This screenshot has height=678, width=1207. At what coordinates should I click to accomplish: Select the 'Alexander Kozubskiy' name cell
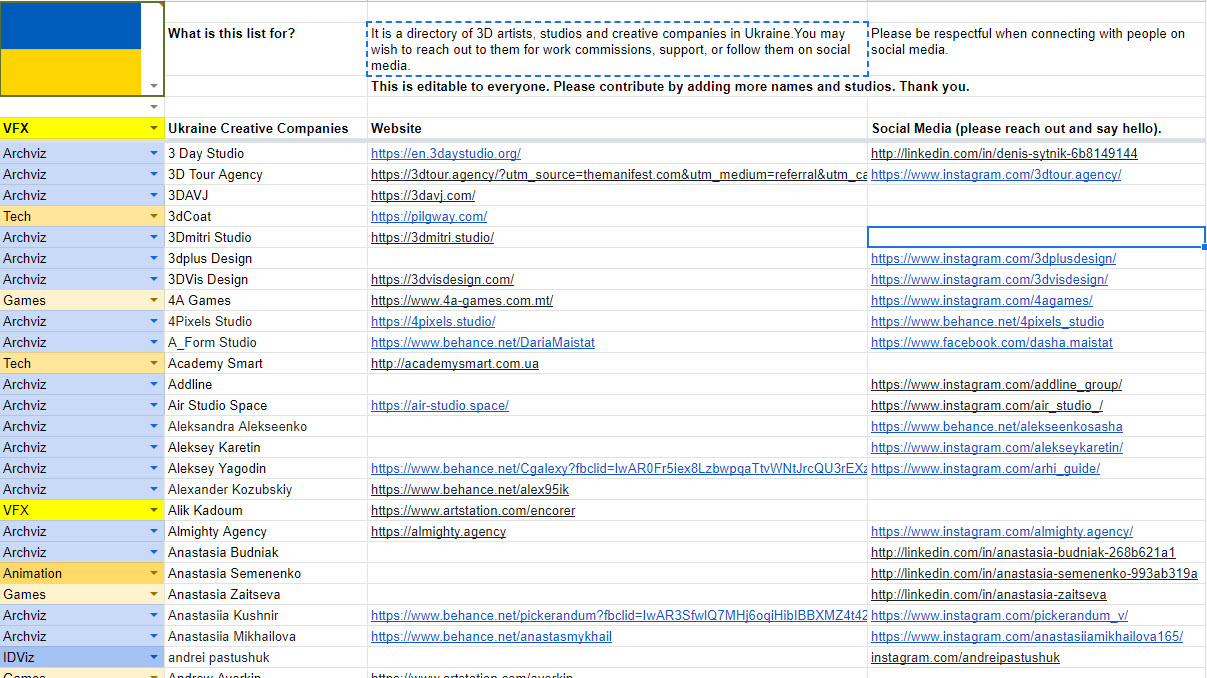coord(266,490)
